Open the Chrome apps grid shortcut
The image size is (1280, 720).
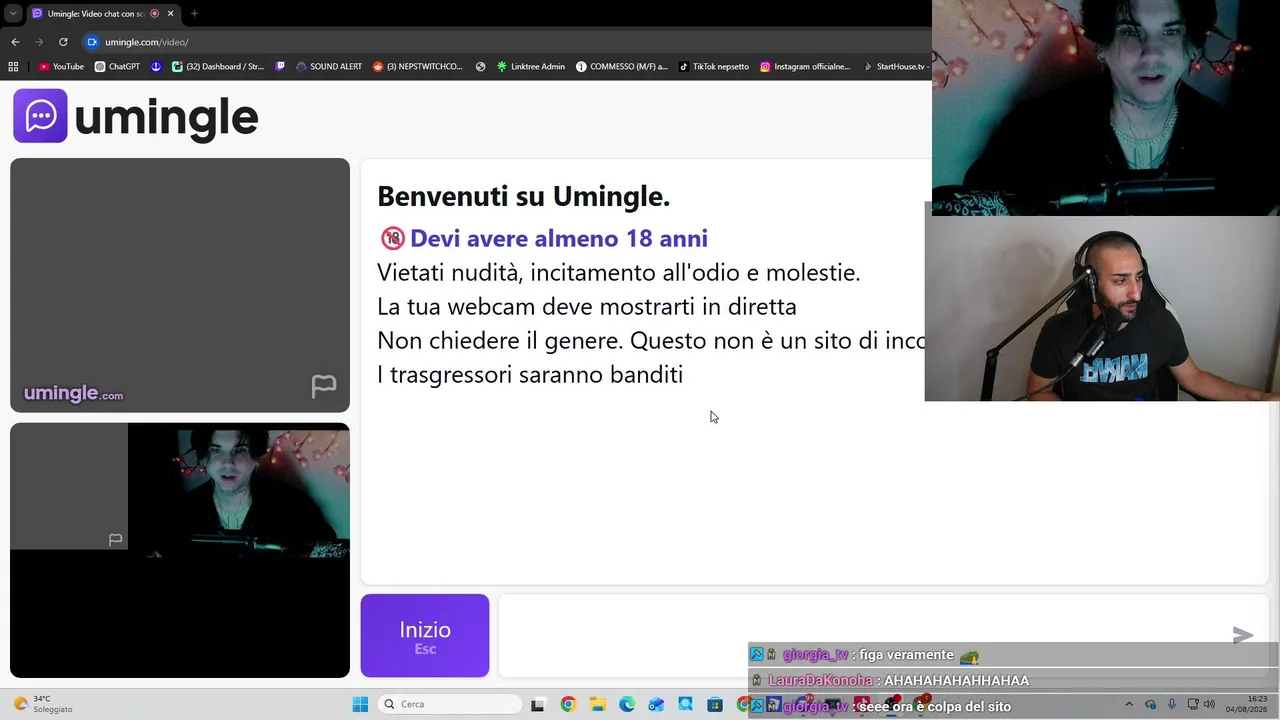pyautogui.click(x=13, y=67)
